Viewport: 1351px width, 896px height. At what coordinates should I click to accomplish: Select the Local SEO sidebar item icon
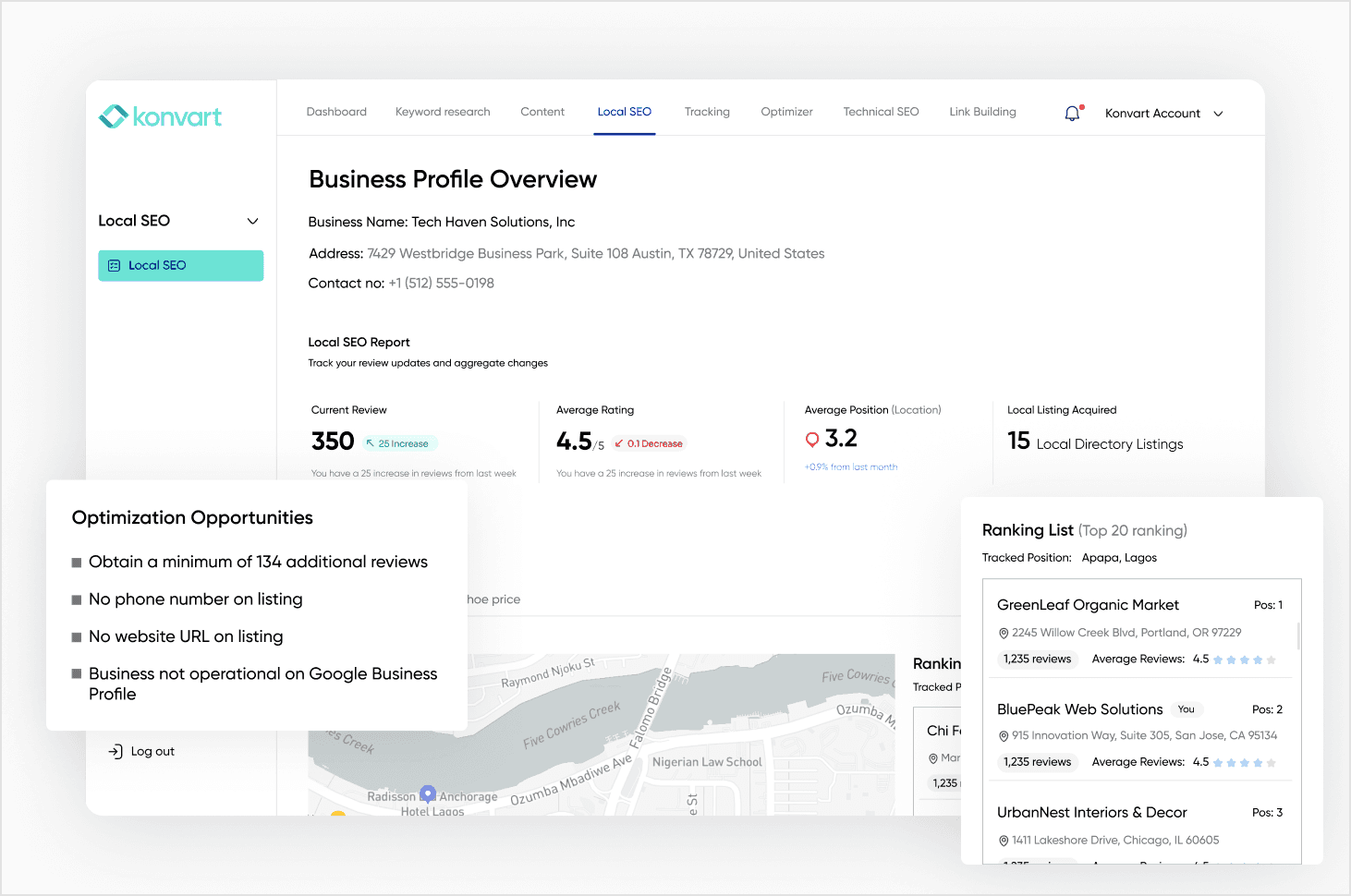115,265
